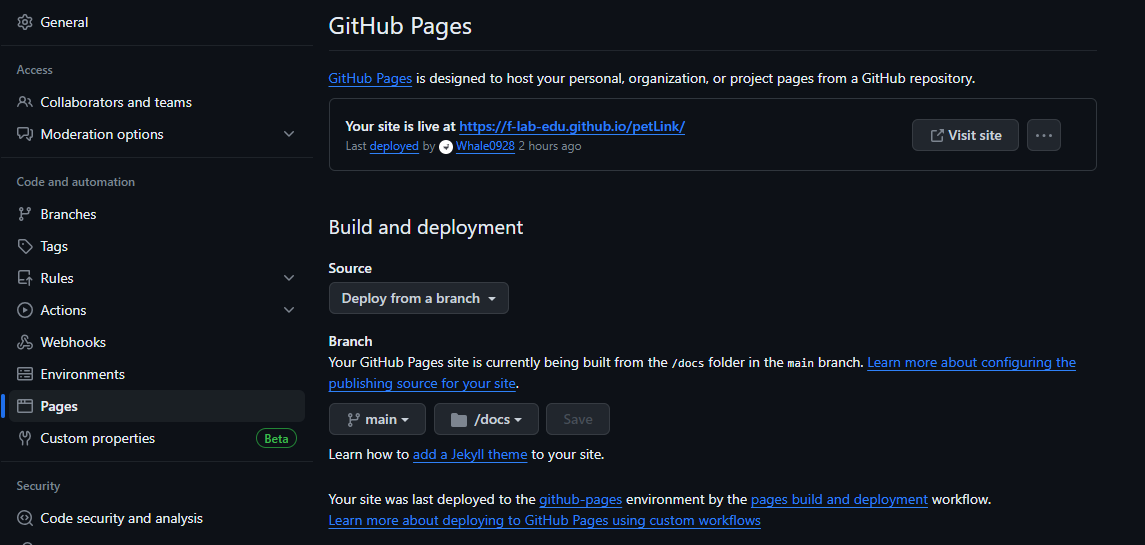This screenshot has width=1145, height=545.
Task: Click the external link icon on Visit site
Action: coord(937,135)
